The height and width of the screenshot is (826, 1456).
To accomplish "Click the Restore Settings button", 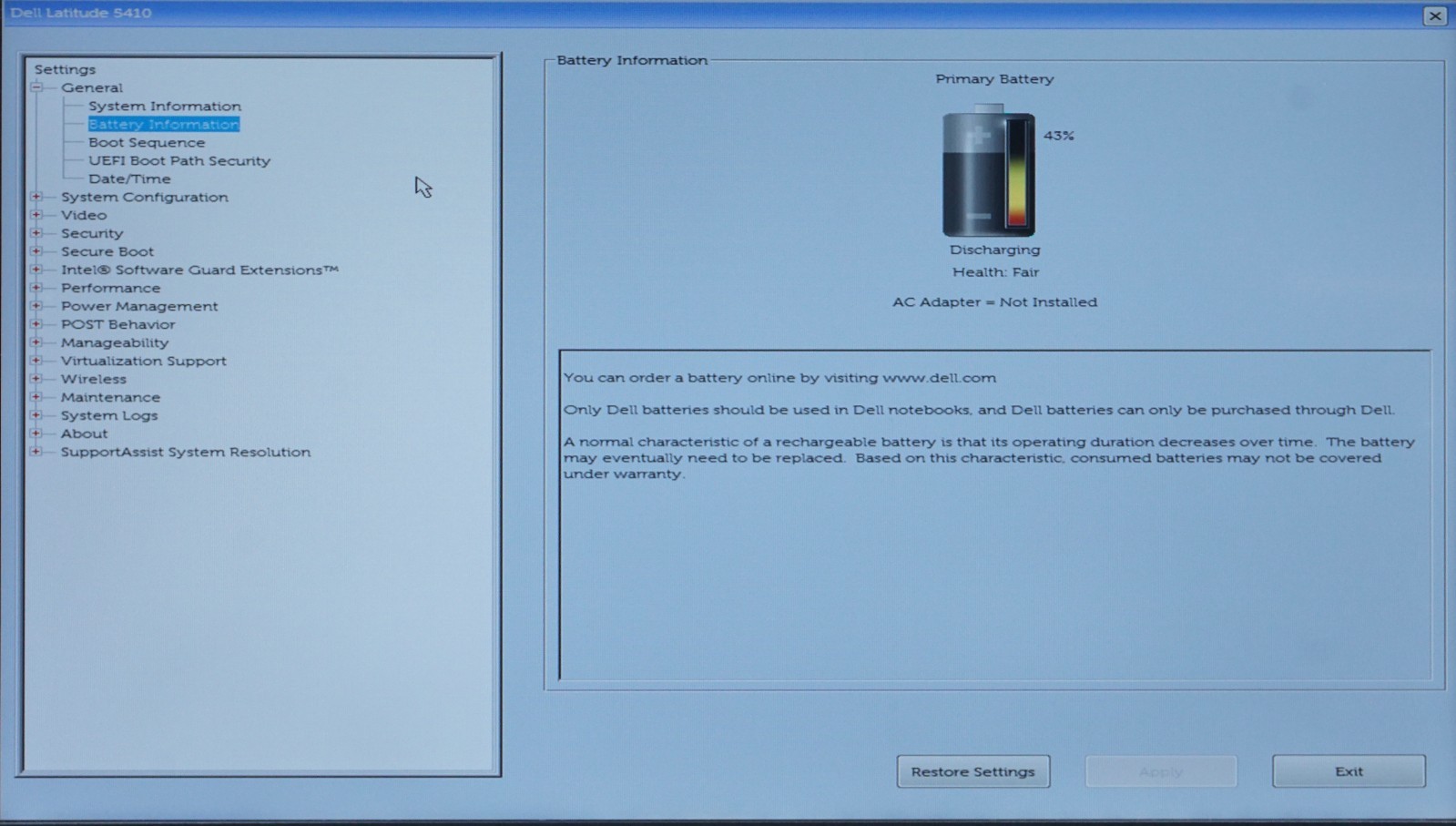I will coord(973,771).
